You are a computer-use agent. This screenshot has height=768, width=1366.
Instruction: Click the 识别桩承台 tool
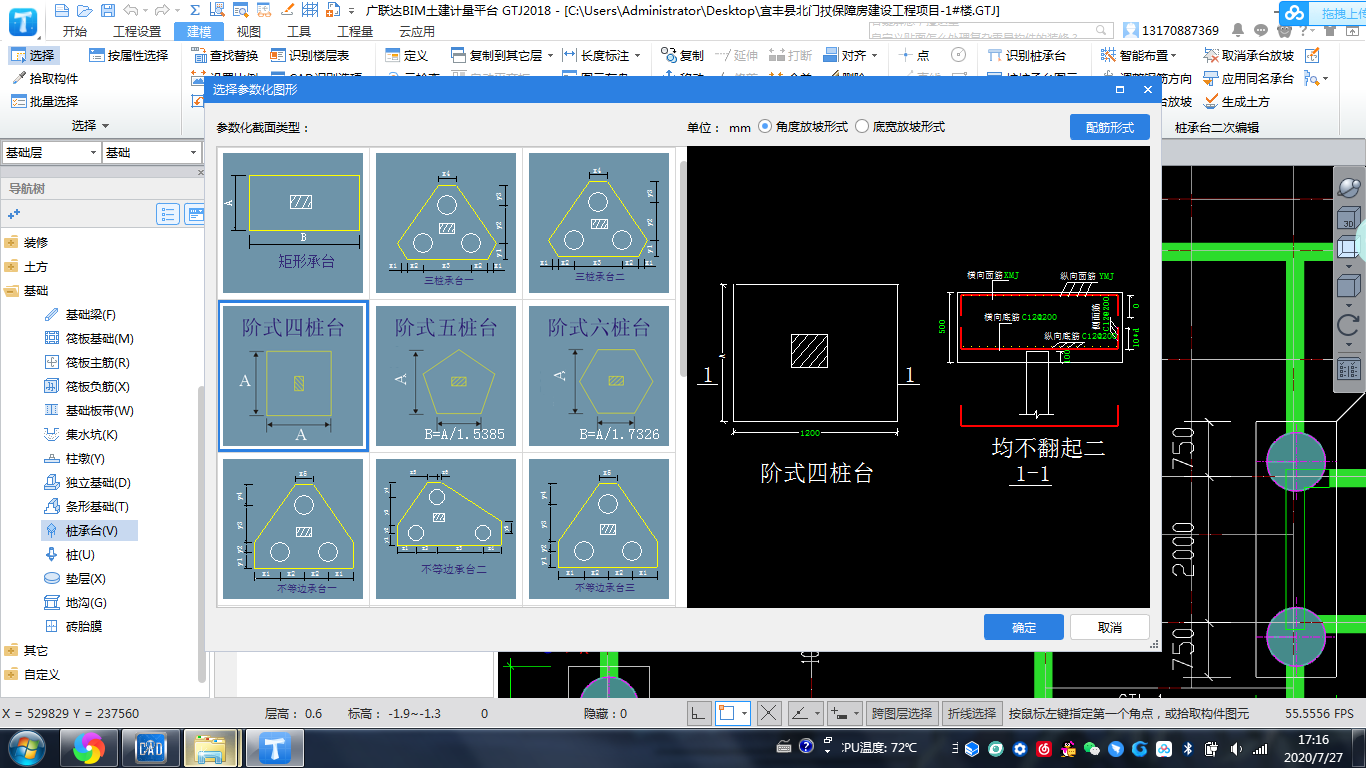tap(1026, 55)
